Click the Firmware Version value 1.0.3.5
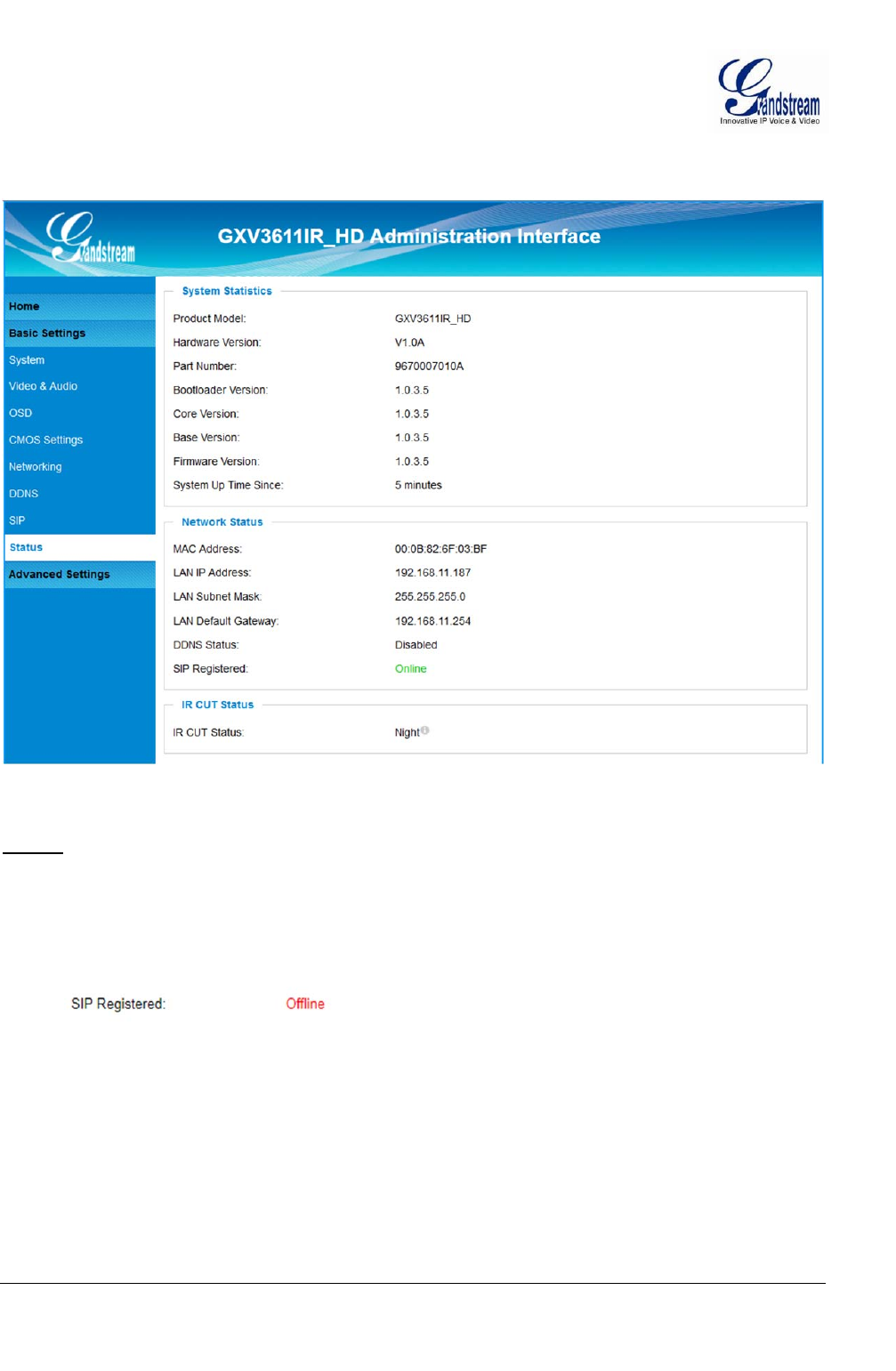Image resolution: width=896 pixels, height=1371 pixels. (412, 462)
